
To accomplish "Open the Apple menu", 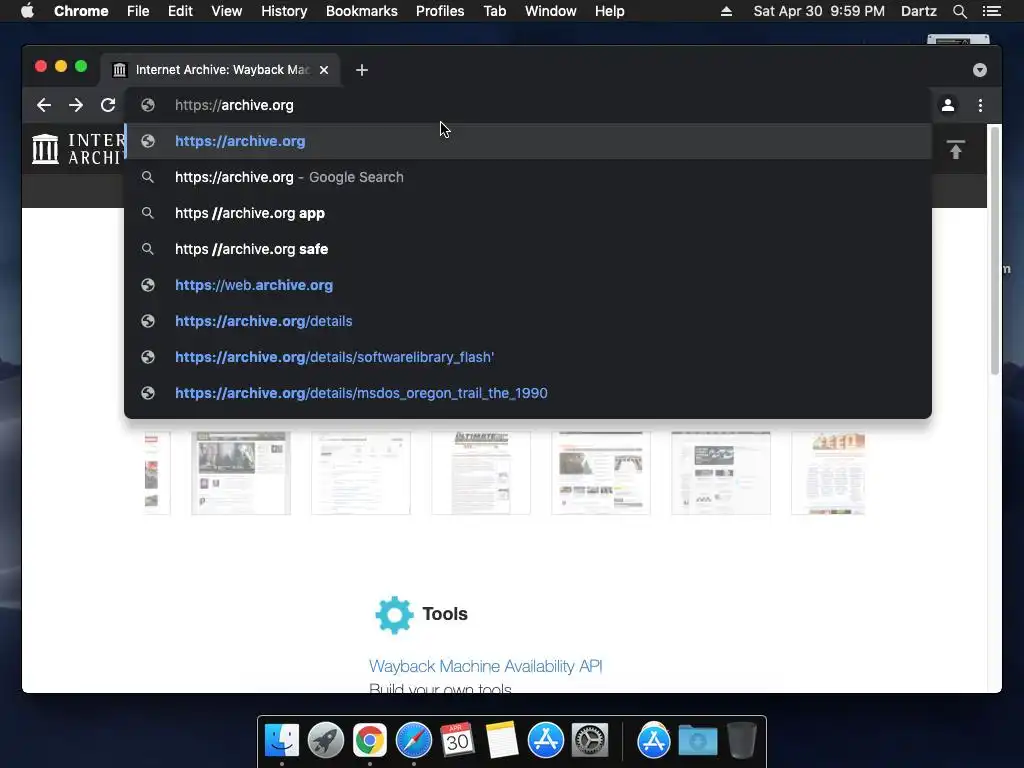I will pos(27,11).
